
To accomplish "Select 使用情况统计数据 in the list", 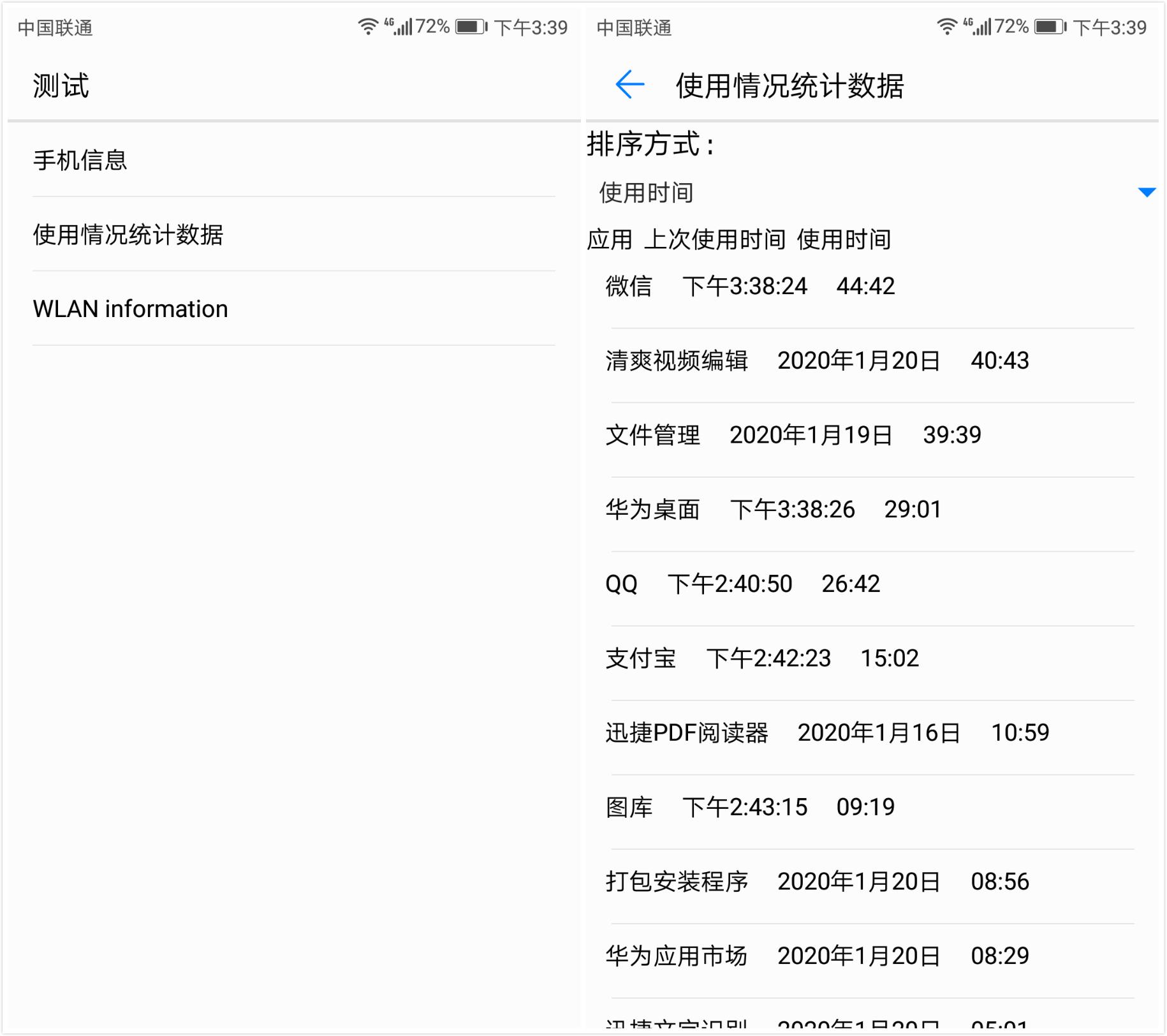I will tap(130, 235).
